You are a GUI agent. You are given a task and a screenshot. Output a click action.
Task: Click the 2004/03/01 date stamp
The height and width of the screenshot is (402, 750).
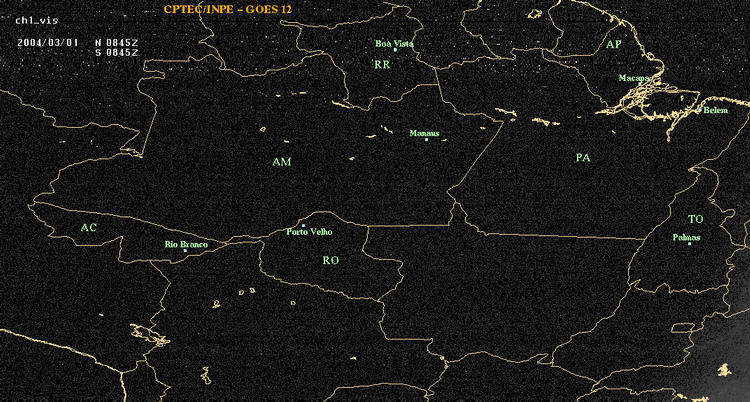(x=47, y=42)
